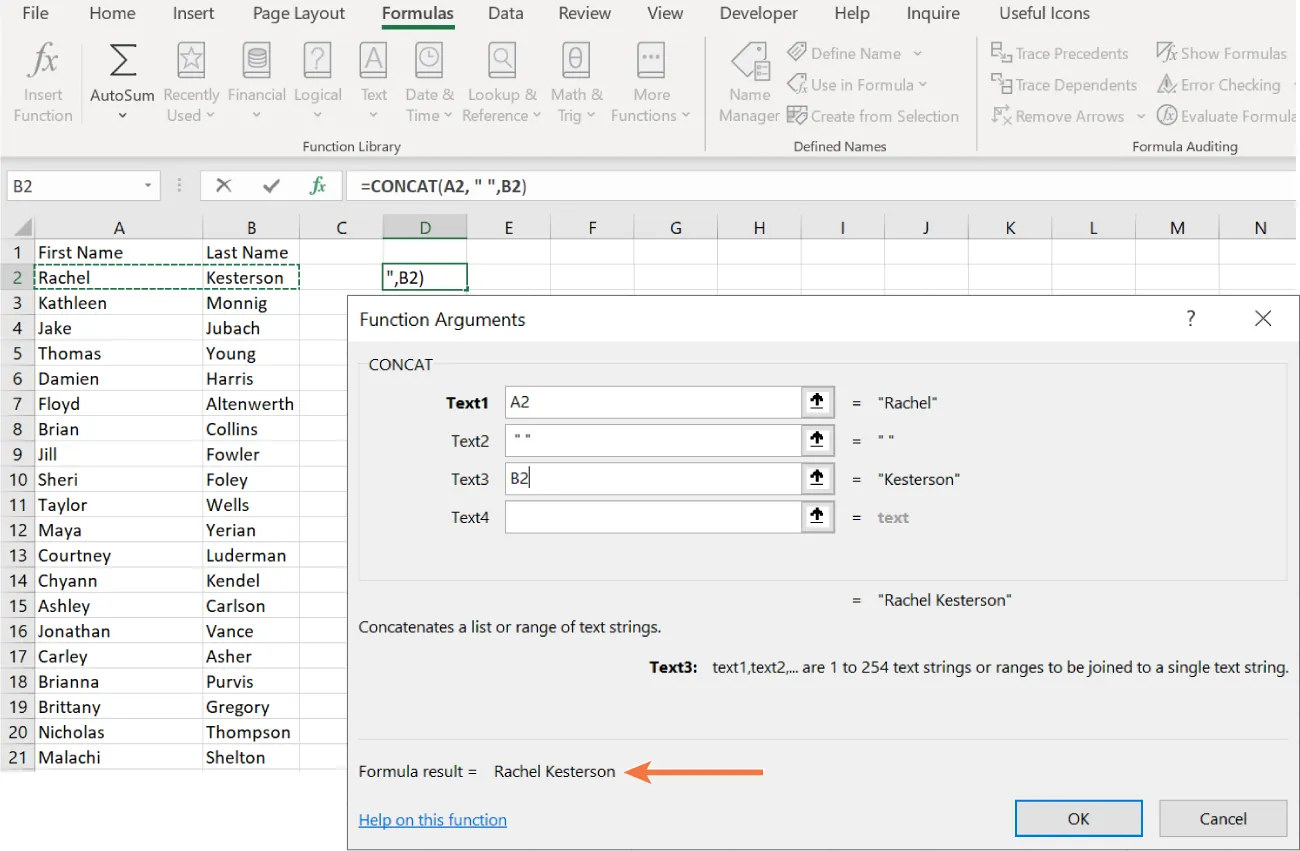Switch to the Data tab
The image size is (1300, 851).
point(505,14)
